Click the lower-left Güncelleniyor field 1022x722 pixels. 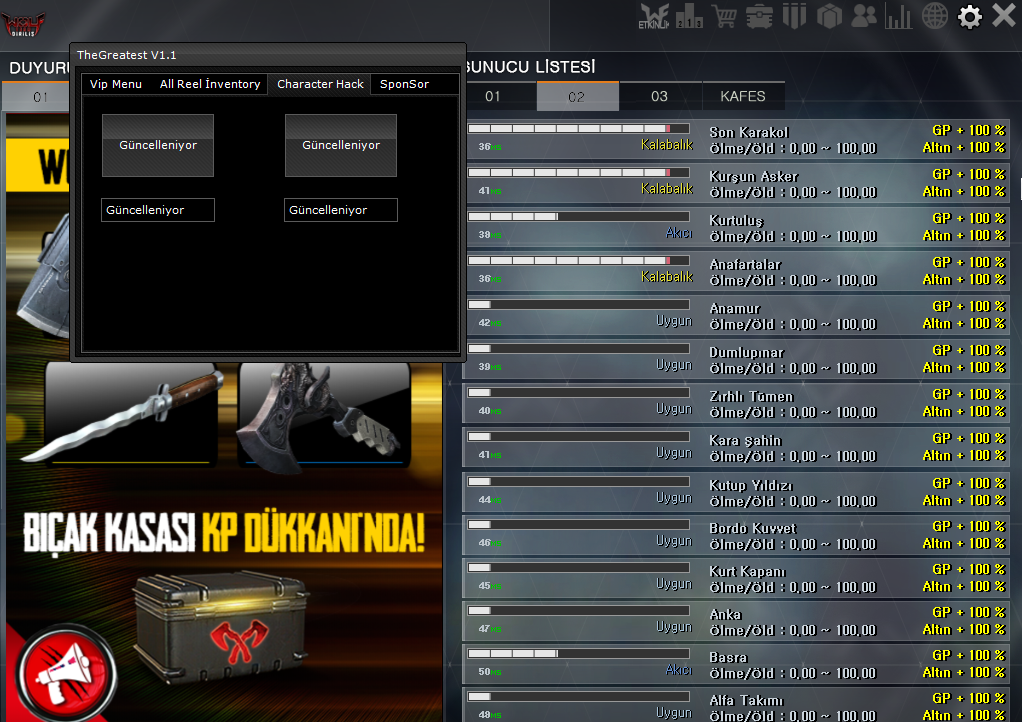click(158, 210)
